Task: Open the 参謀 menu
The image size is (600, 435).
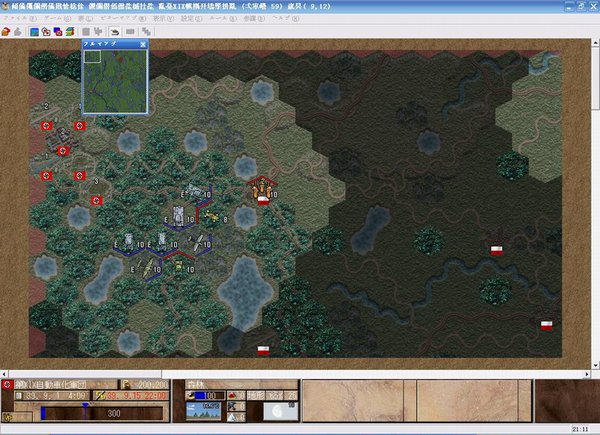Action: (x=254, y=18)
